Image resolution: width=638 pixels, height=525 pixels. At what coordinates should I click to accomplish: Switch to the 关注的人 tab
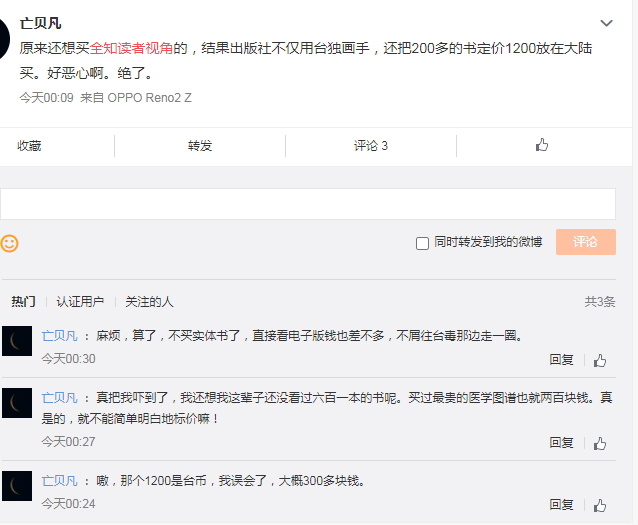click(x=149, y=302)
